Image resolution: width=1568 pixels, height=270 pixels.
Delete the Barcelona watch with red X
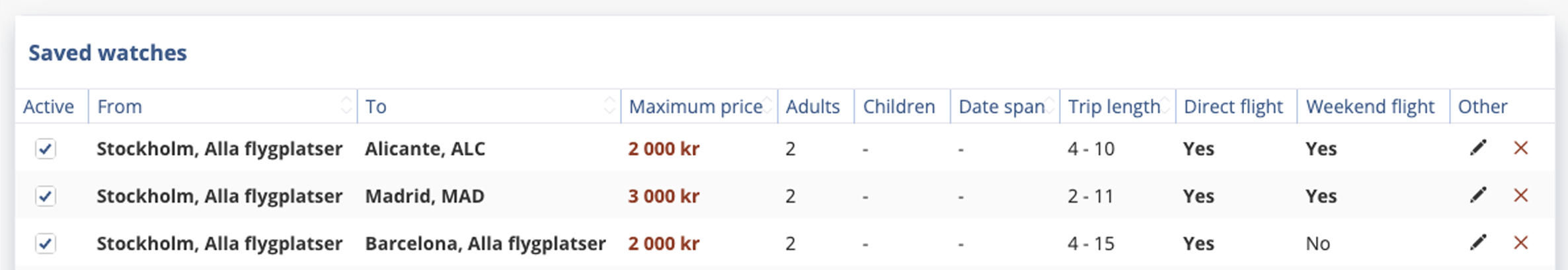click(x=1520, y=243)
